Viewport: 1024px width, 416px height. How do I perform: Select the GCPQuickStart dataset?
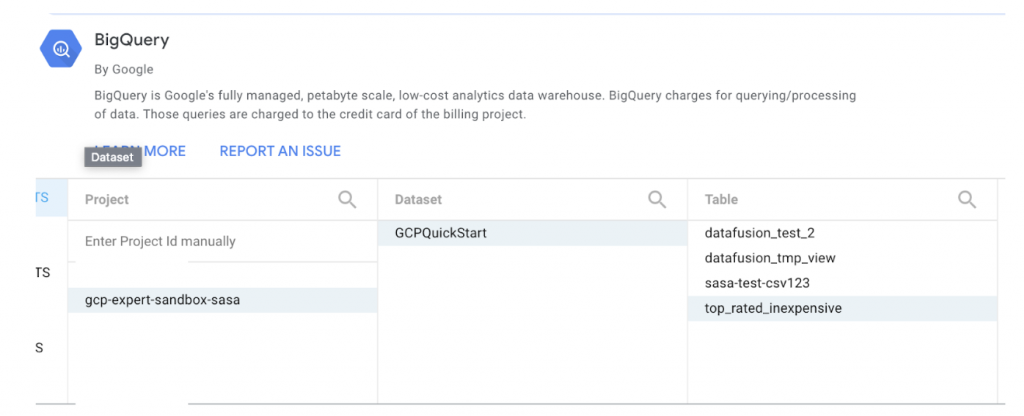pyautogui.click(x=532, y=233)
